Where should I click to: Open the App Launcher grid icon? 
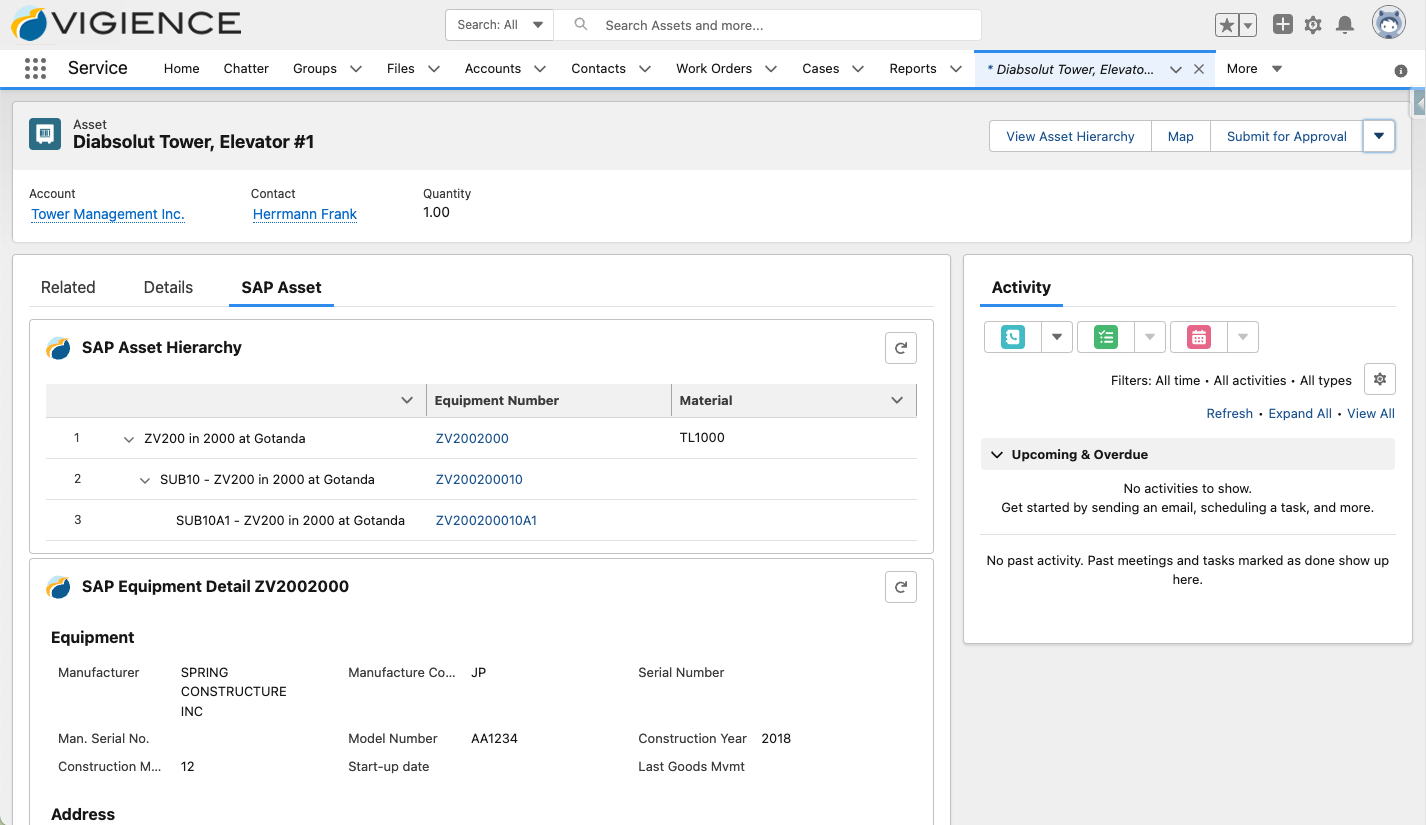(x=35, y=68)
